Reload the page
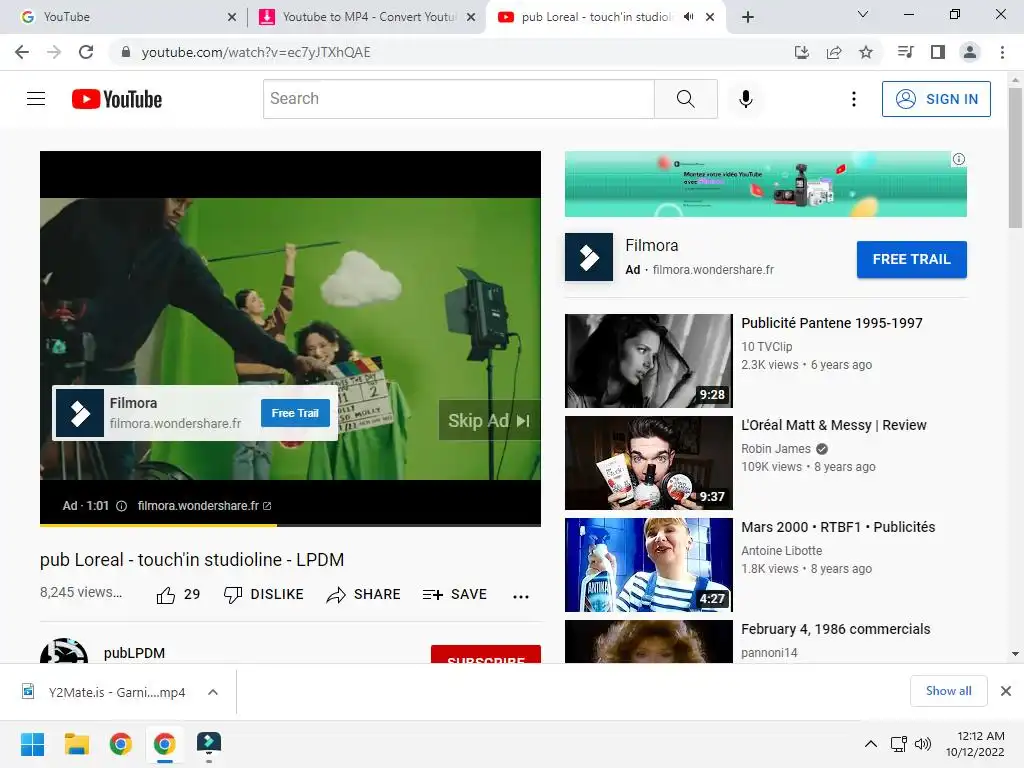1024x768 pixels. point(86,52)
